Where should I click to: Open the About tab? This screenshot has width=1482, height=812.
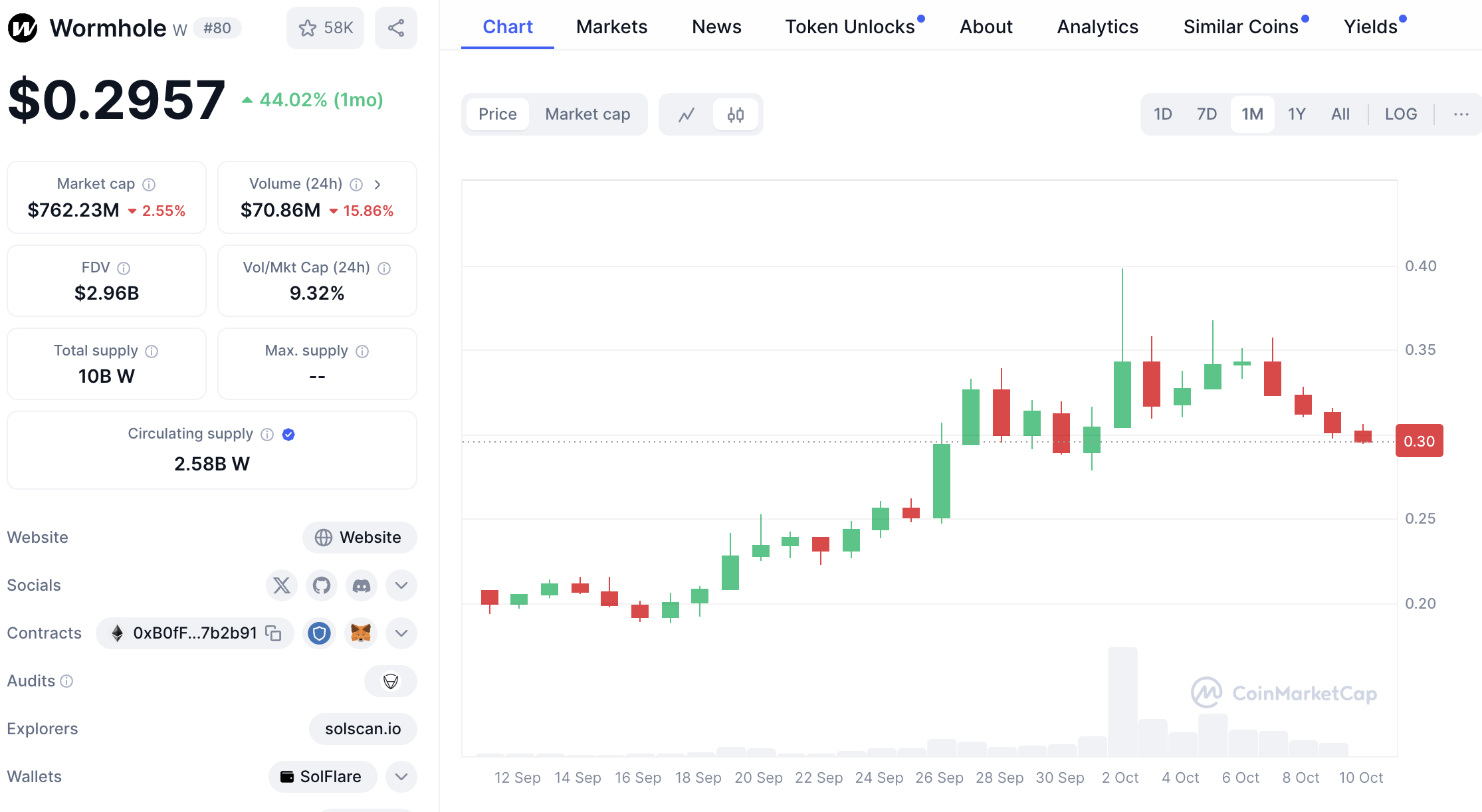click(986, 27)
